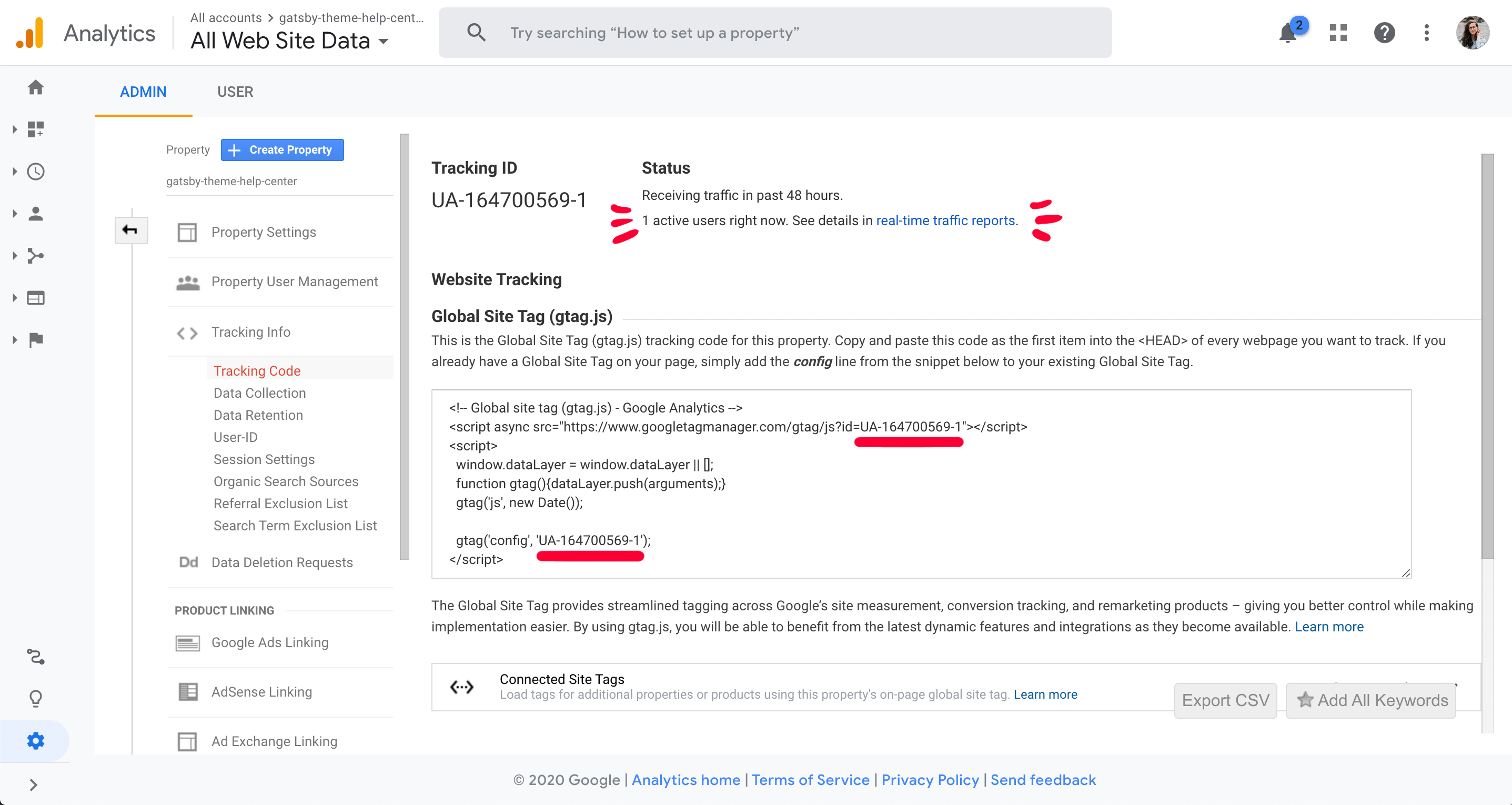Click Export CSV button
Image resolution: width=1512 pixels, height=805 pixels.
tap(1225, 699)
